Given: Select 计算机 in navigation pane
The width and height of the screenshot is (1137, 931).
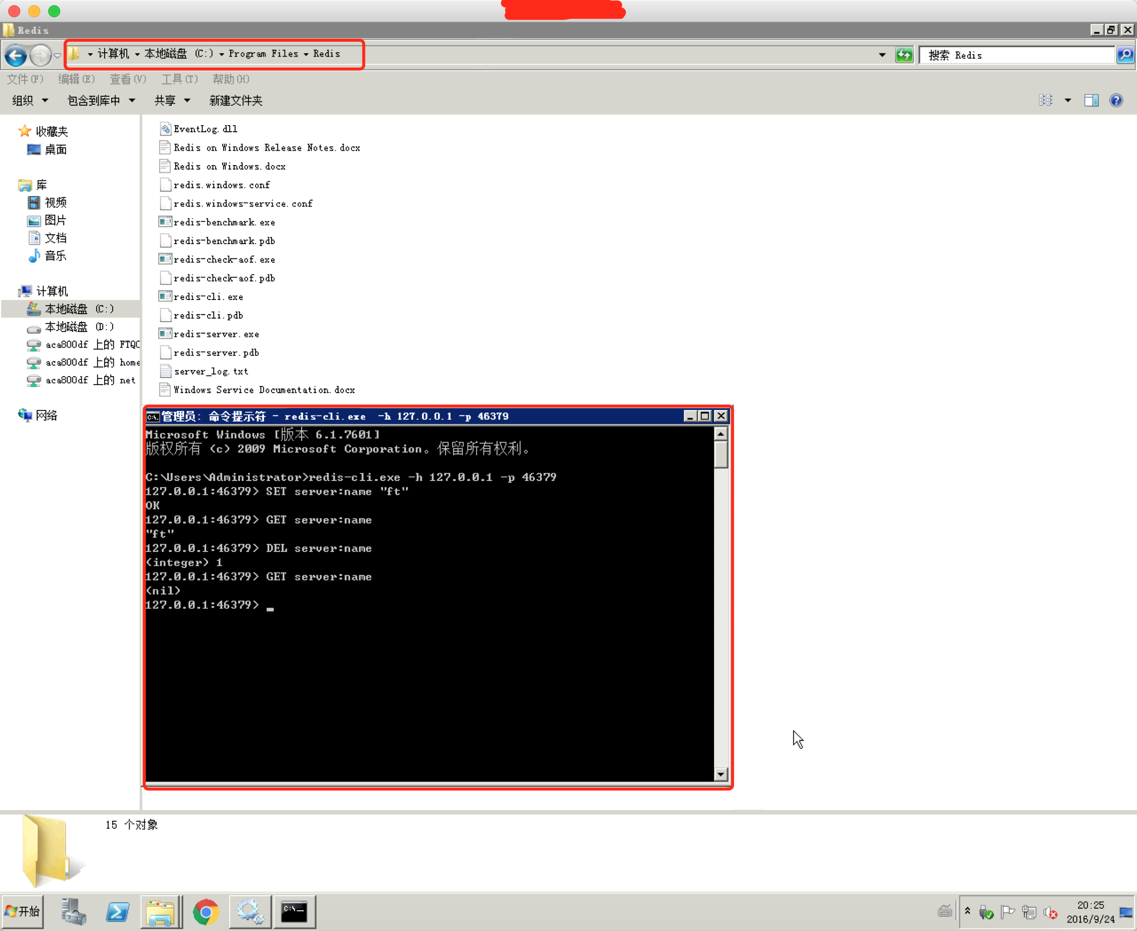Looking at the screenshot, I should 44,291.
